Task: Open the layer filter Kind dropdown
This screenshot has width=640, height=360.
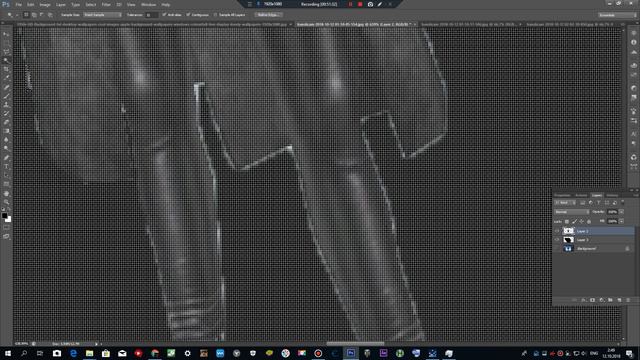Action: click(x=565, y=203)
